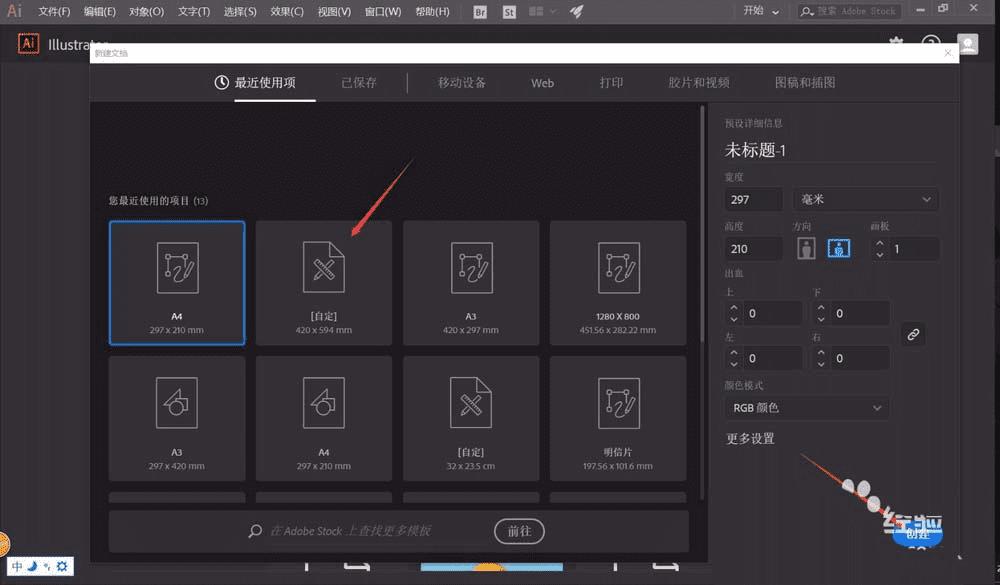Image resolution: width=1000 pixels, height=585 pixels.
Task: Click the height field showing 210
Action: click(753, 249)
